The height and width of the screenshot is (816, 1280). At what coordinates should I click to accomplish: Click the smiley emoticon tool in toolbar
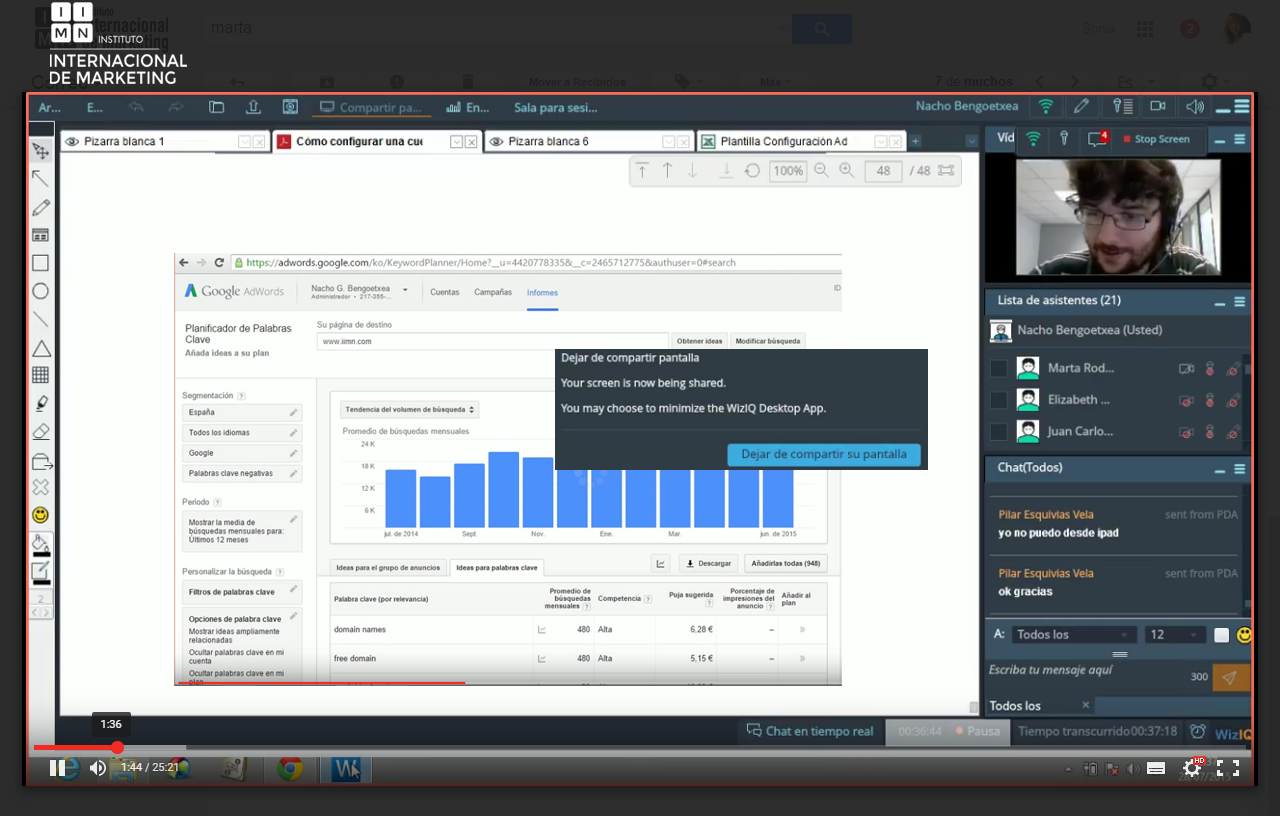(41, 515)
